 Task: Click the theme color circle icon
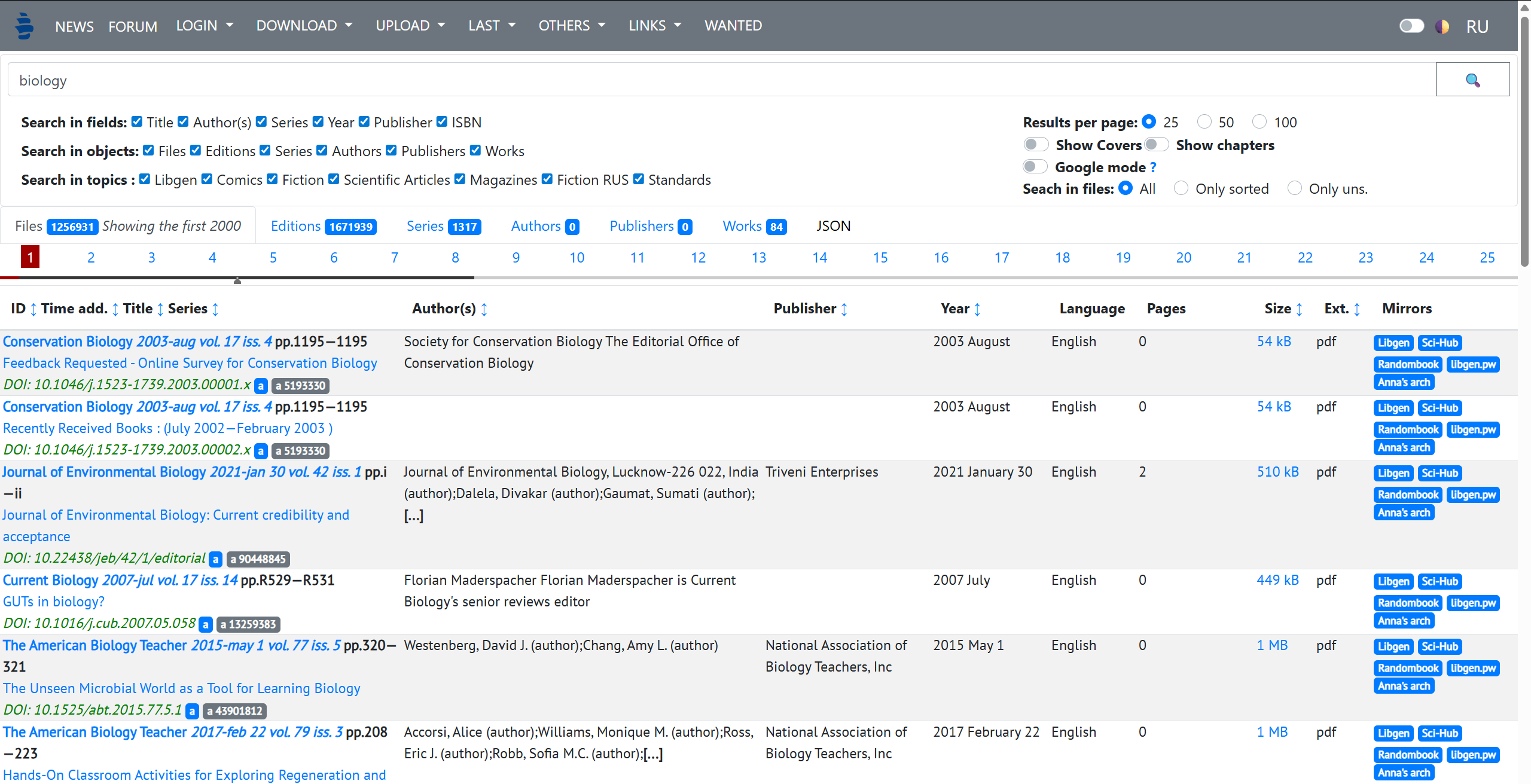point(1442,26)
